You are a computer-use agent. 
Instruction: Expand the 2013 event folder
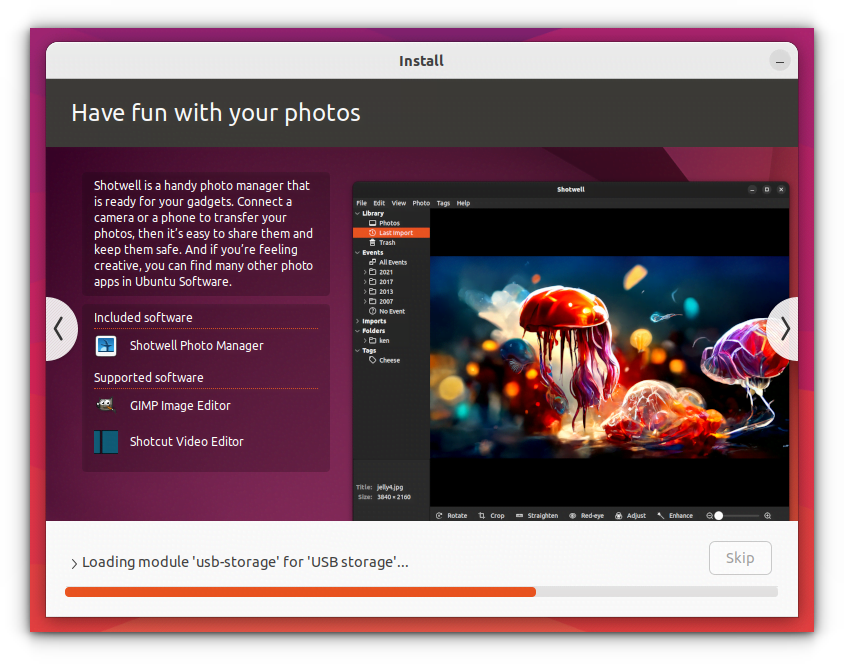pyautogui.click(x=365, y=292)
